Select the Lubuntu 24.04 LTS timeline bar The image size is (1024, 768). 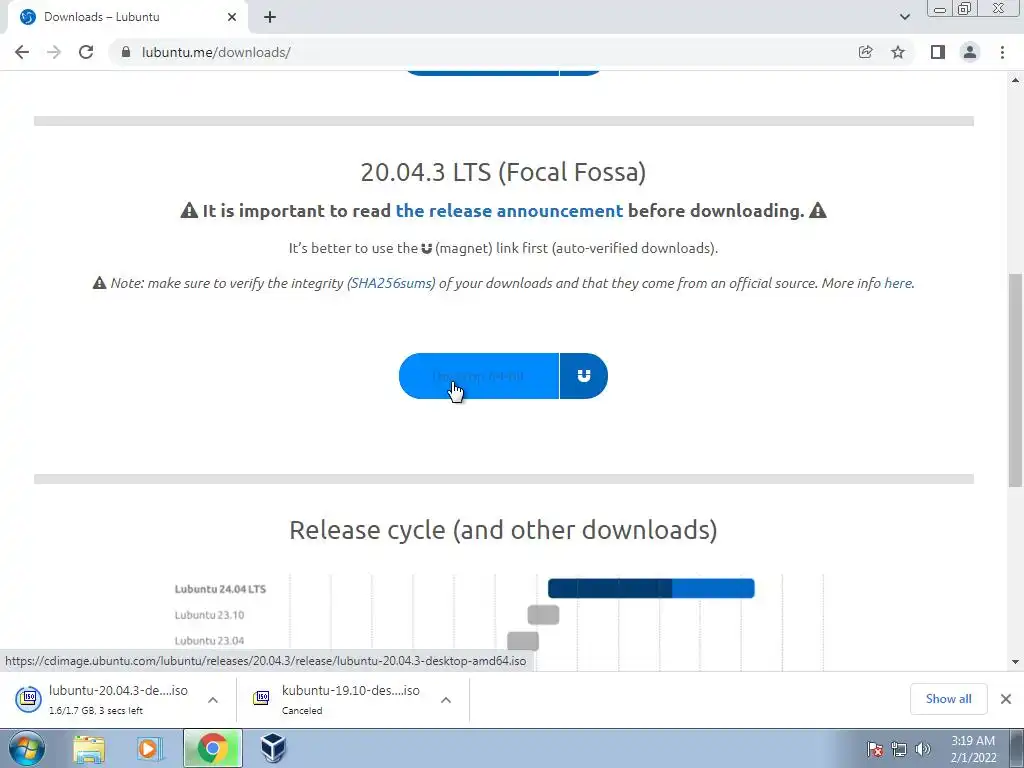(651, 588)
